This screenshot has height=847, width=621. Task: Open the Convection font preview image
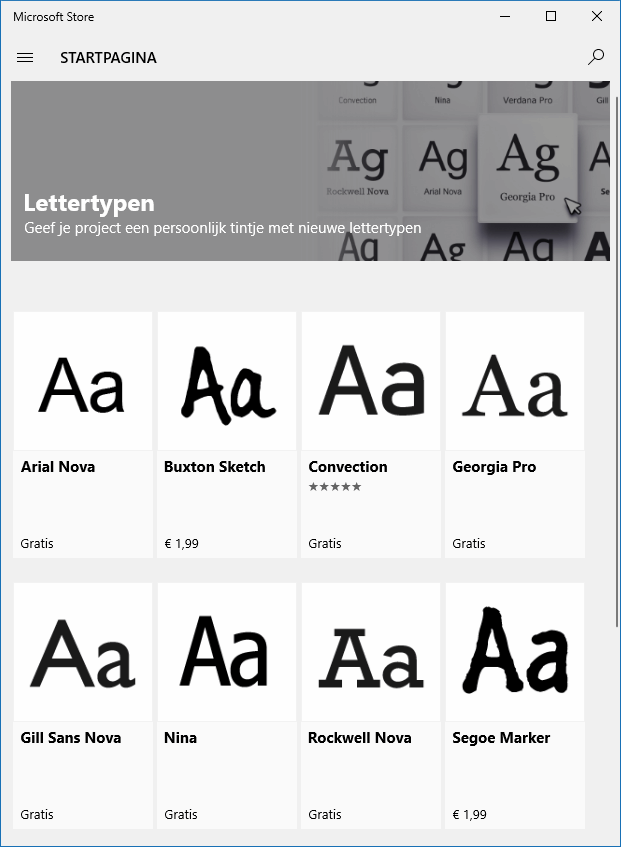pos(371,381)
